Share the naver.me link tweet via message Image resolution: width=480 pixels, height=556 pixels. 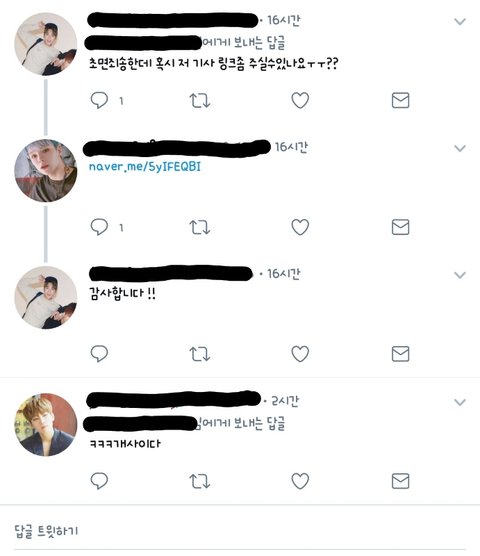point(401,227)
